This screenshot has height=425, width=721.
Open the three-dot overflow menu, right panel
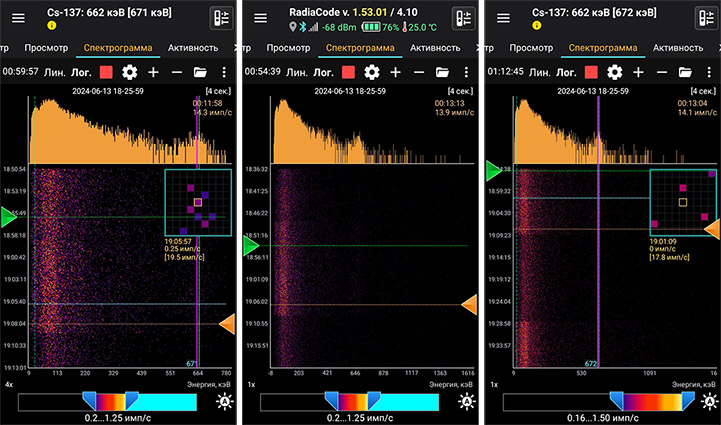coord(708,72)
